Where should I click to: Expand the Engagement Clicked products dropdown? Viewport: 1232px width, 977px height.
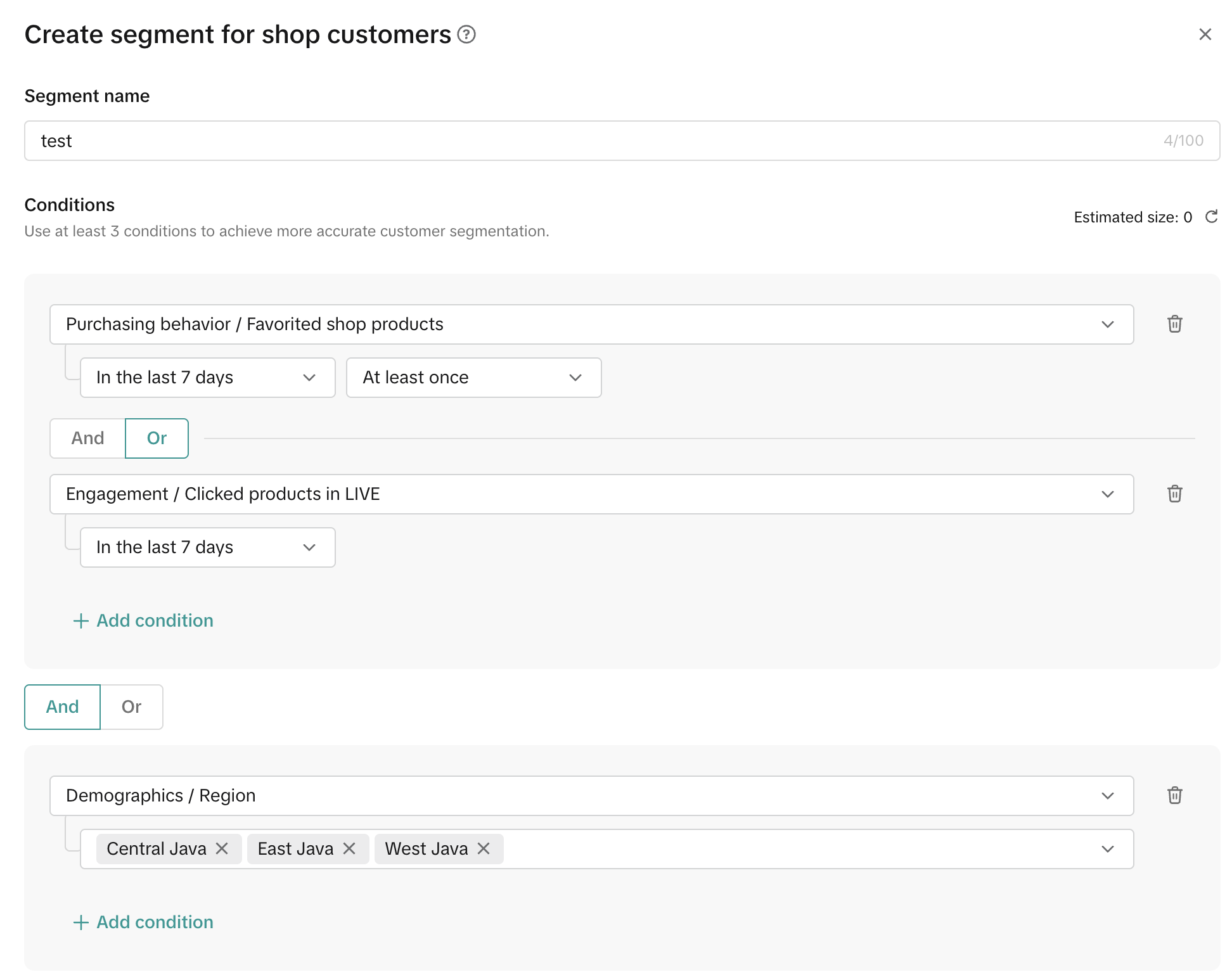[x=591, y=494]
